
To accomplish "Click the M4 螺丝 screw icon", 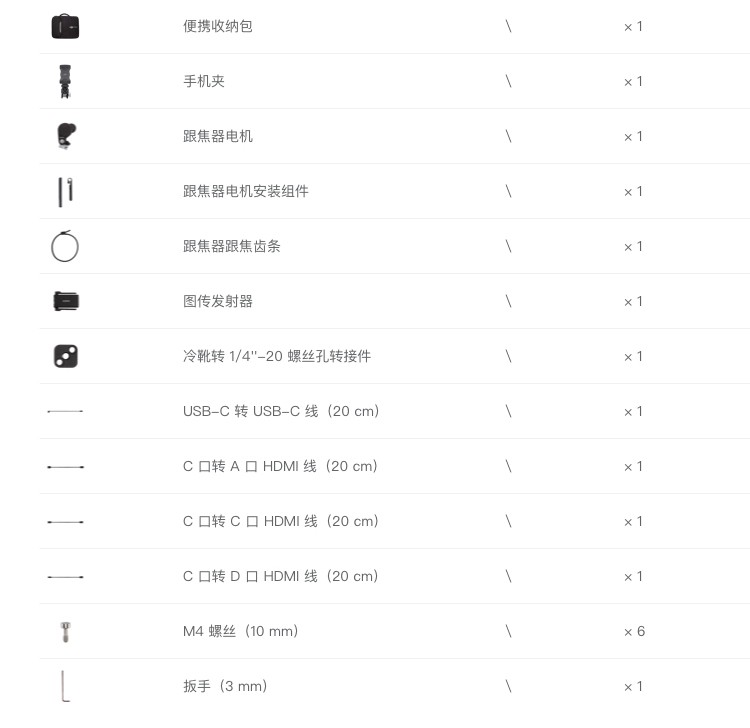I will (x=66, y=631).
